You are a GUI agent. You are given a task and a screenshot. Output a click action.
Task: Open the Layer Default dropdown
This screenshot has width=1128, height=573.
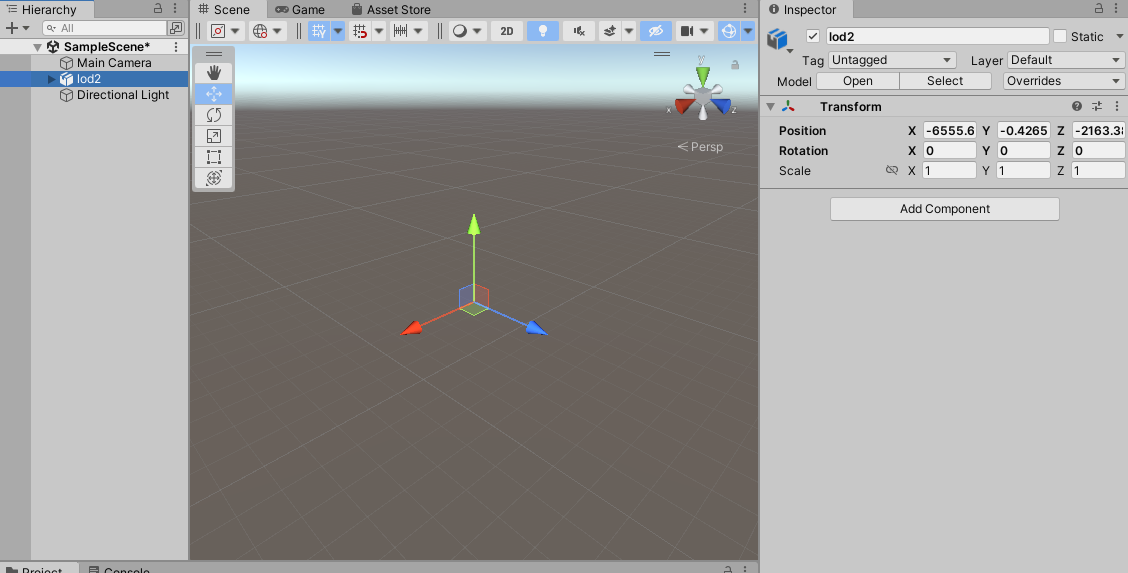[x=1065, y=60]
